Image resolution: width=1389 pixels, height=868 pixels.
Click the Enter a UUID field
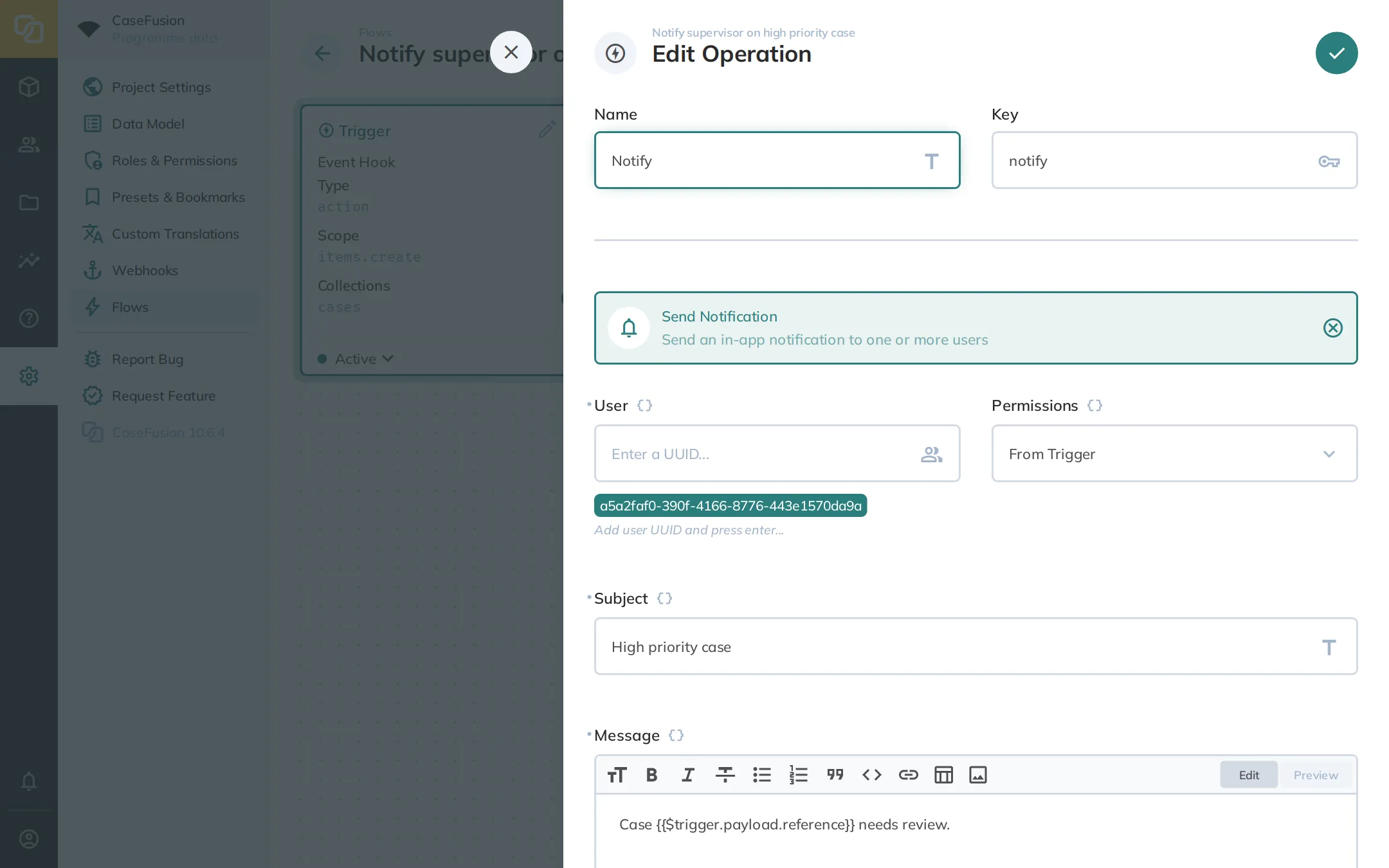(x=777, y=453)
